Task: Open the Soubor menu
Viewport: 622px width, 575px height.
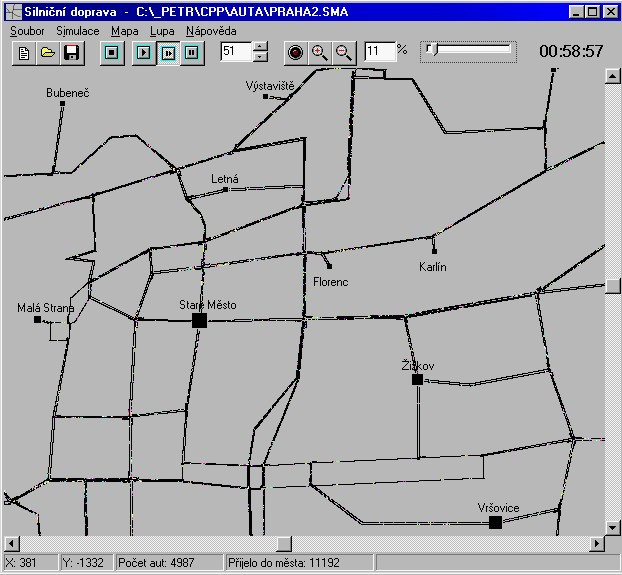Action: tap(27, 31)
